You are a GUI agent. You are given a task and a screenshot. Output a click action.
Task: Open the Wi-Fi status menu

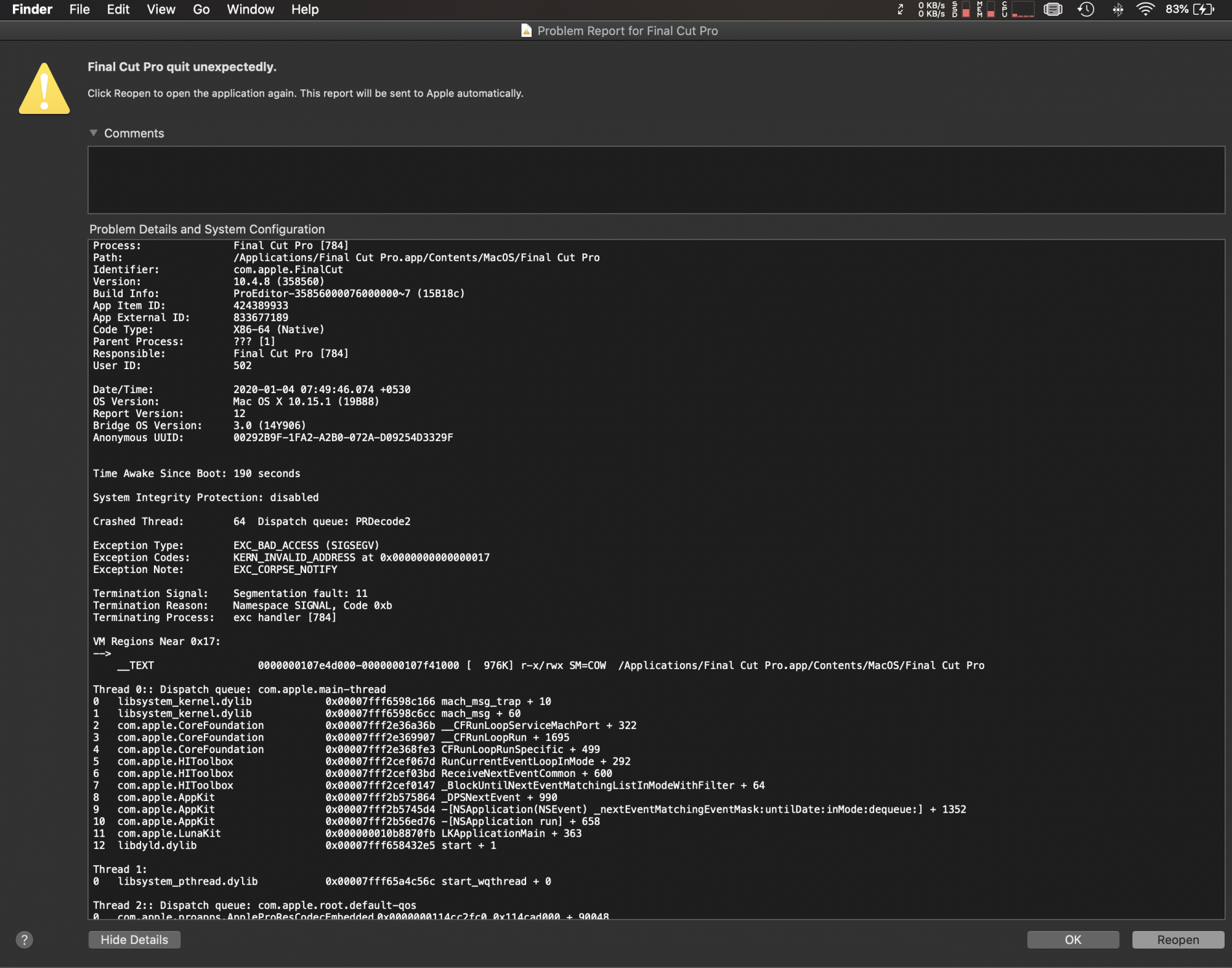point(1145,9)
